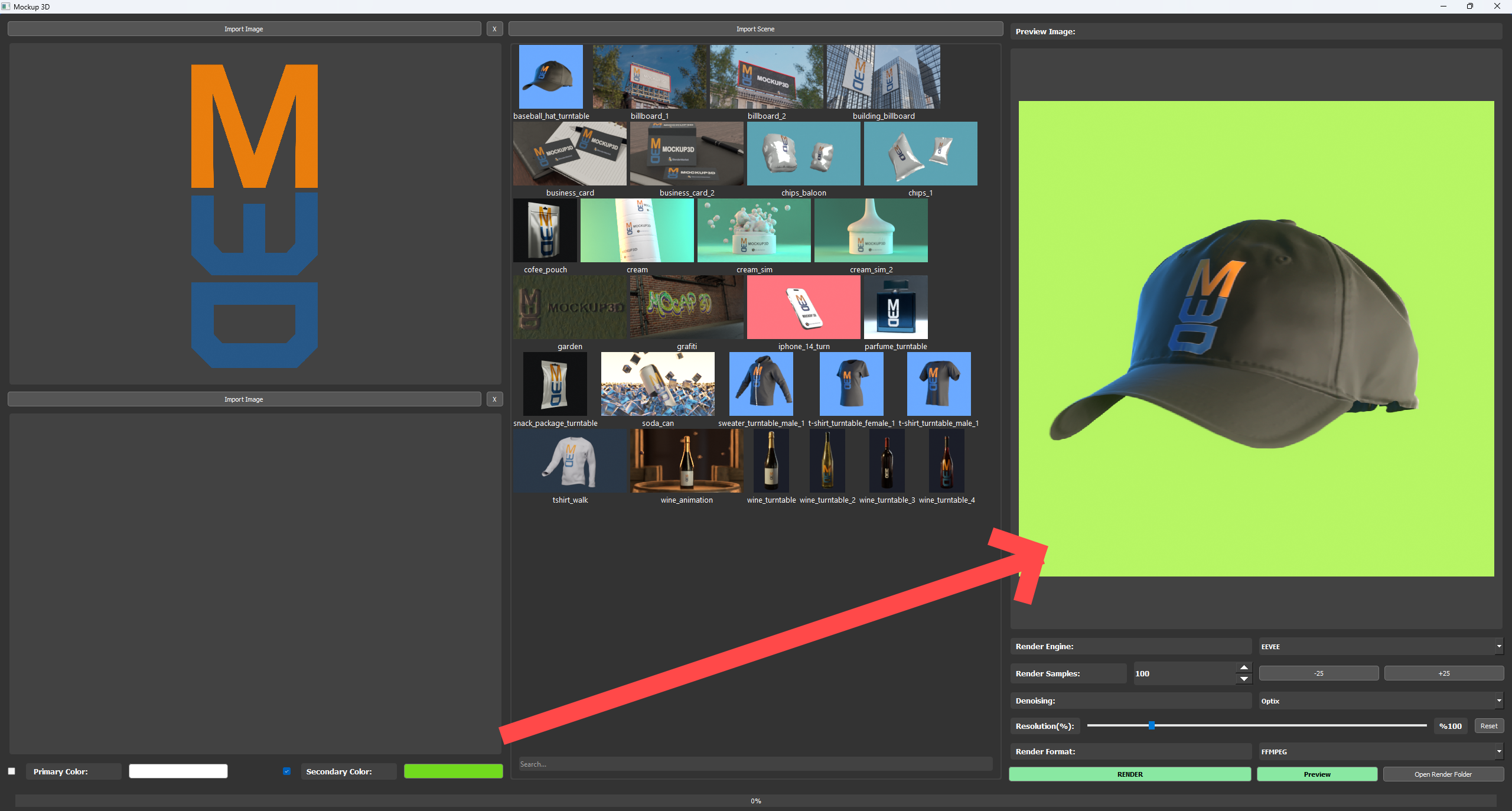Screen dimensions: 1512x811
Task: Pick the chips_baloon scene thumbnail
Action: (803, 154)
